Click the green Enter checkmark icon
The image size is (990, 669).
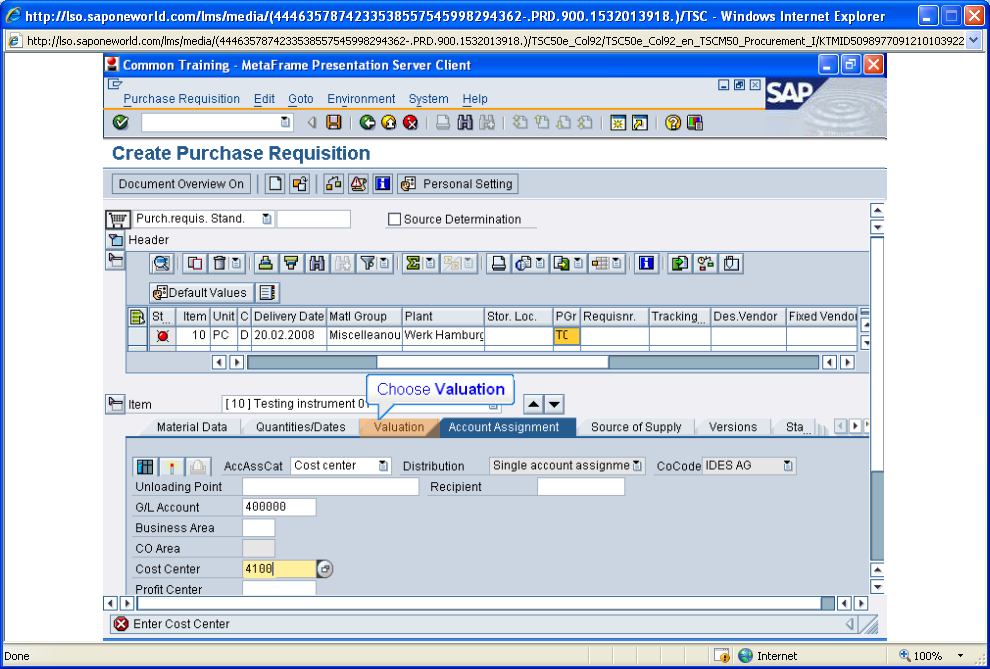click(121, 122)
